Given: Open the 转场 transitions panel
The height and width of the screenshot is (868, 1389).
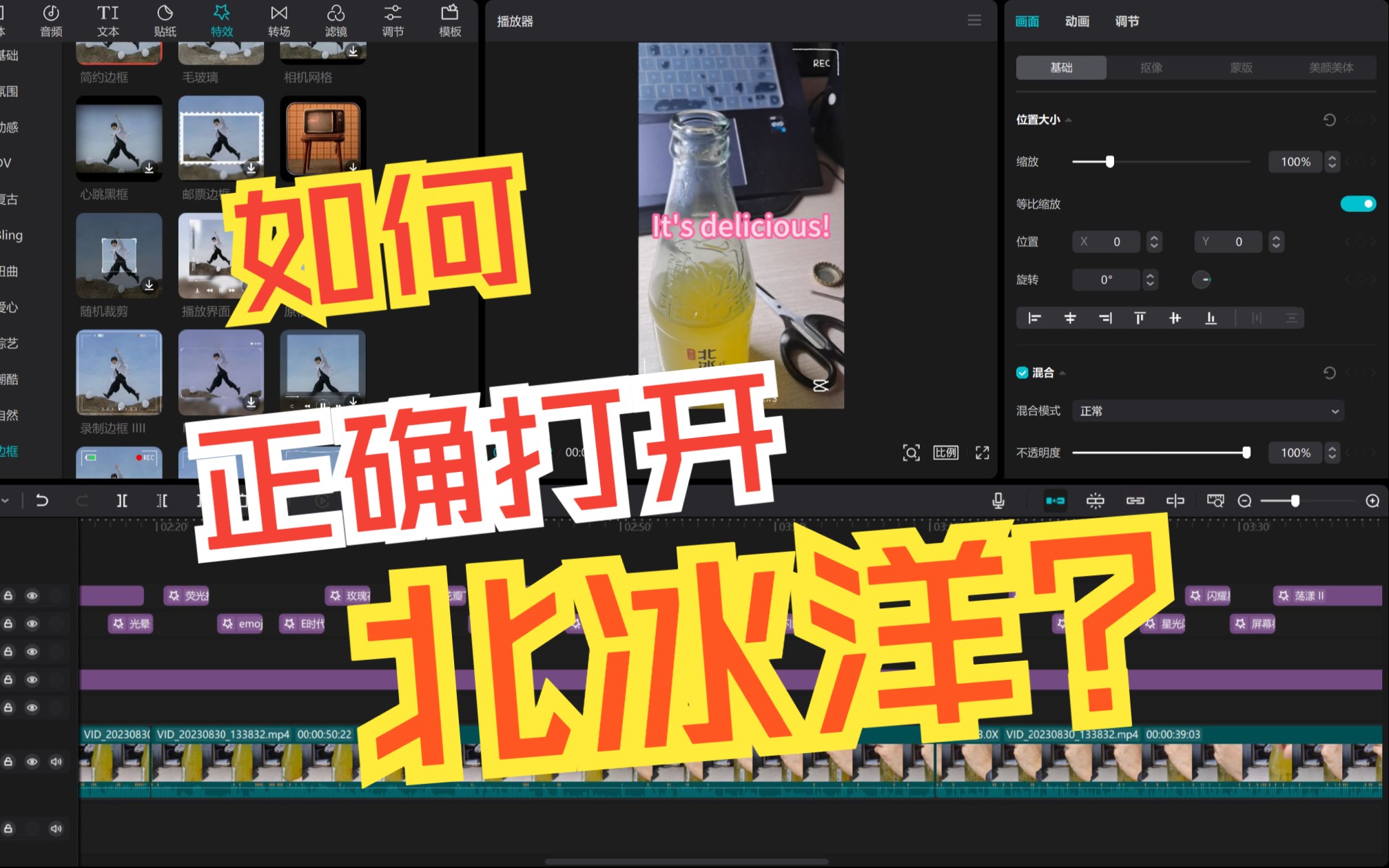Looking at the screenshot, I should [279, 21].
